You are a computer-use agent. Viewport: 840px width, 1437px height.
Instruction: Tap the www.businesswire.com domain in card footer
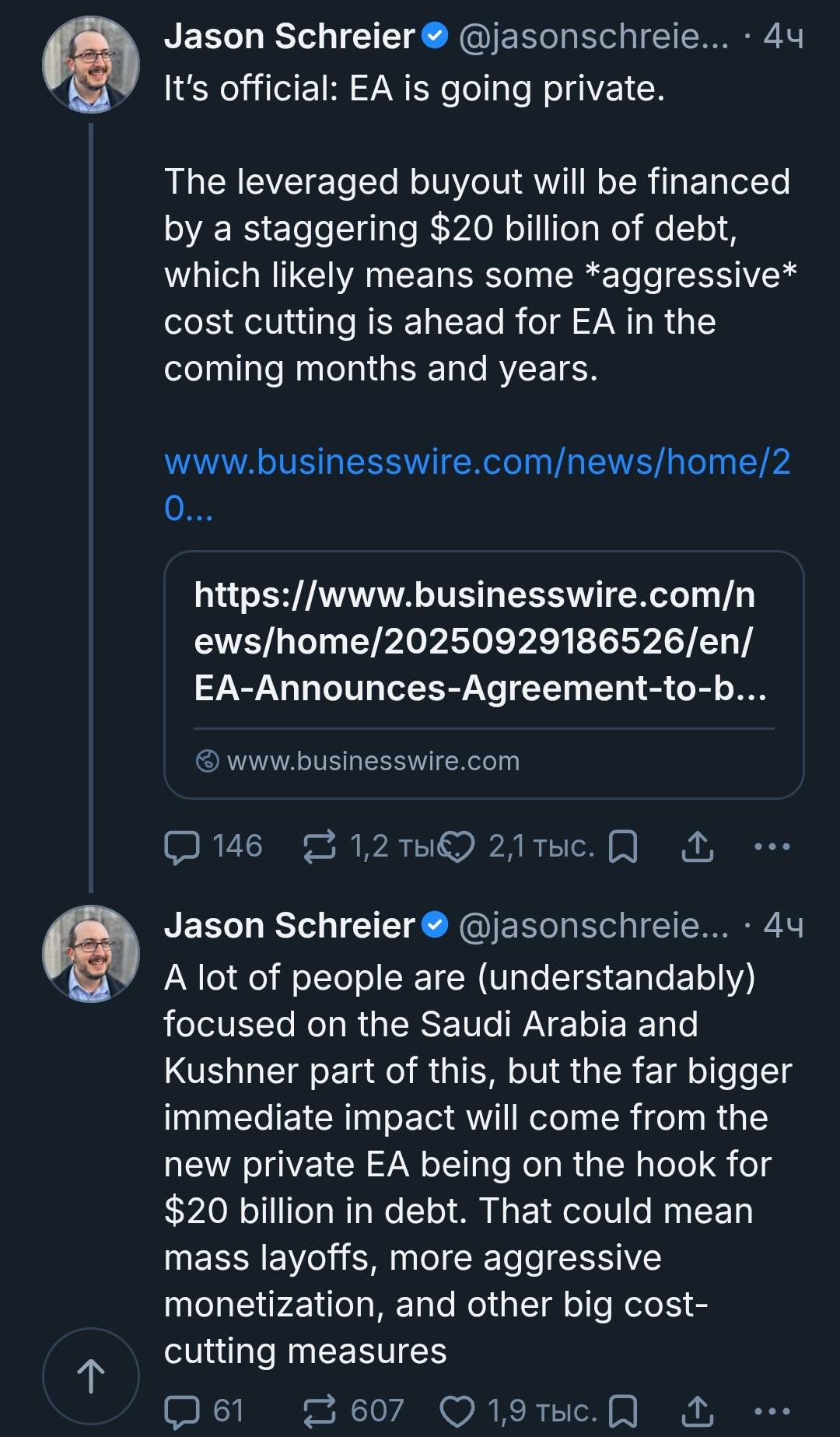pos(373,761)
